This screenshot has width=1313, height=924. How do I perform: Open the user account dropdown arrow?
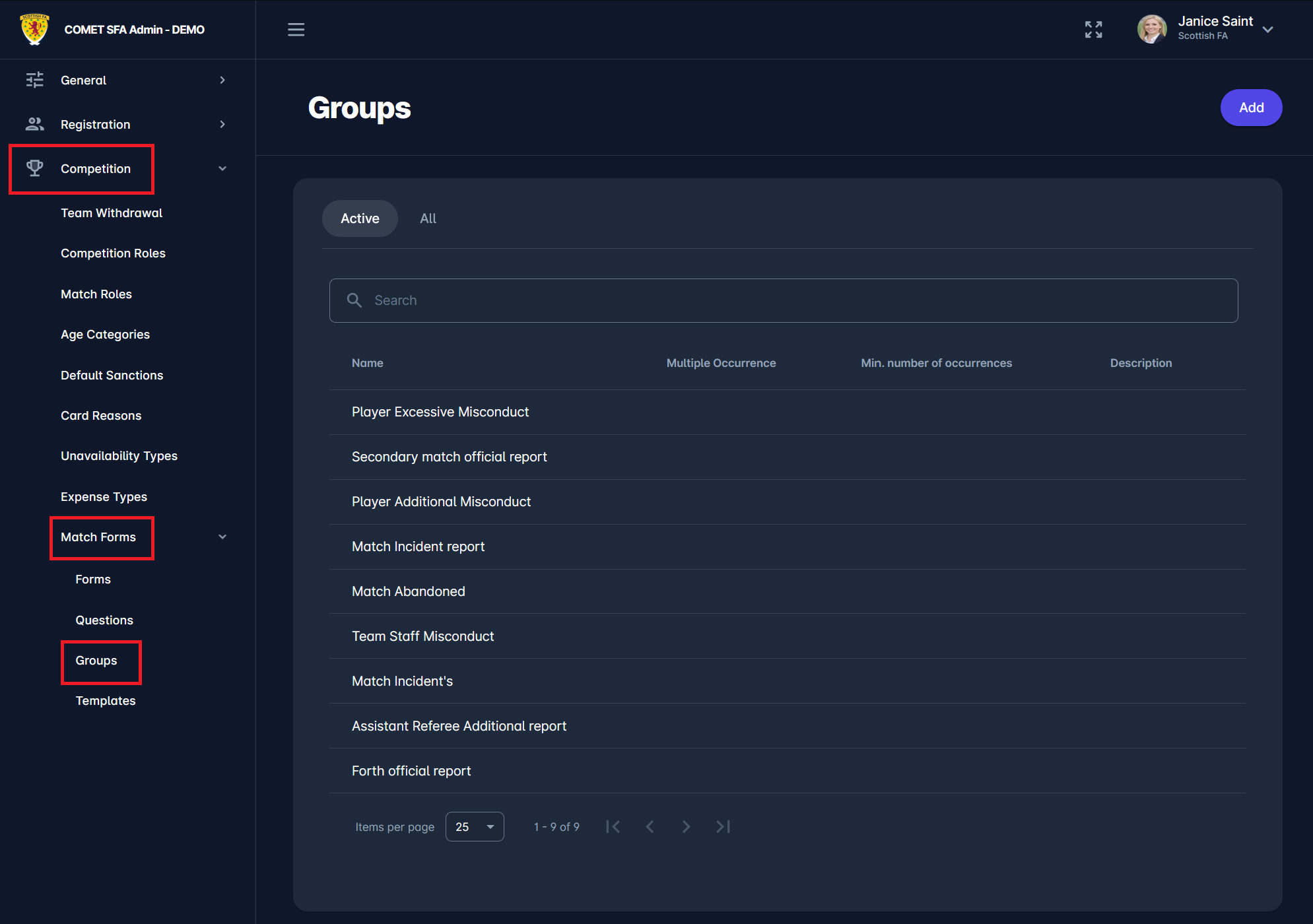point(1267,30)
